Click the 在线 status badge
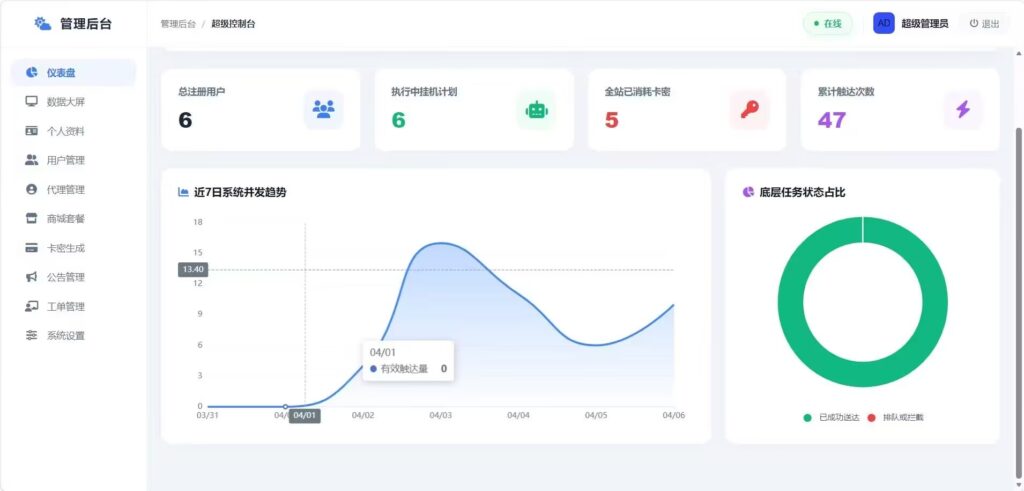 (827, 24)
